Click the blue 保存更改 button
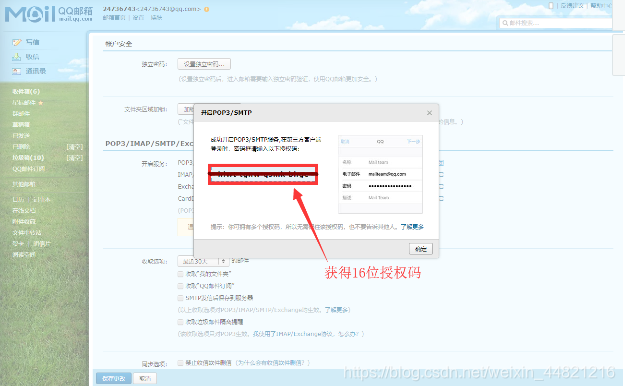625x391 pixels. [114, 378]
